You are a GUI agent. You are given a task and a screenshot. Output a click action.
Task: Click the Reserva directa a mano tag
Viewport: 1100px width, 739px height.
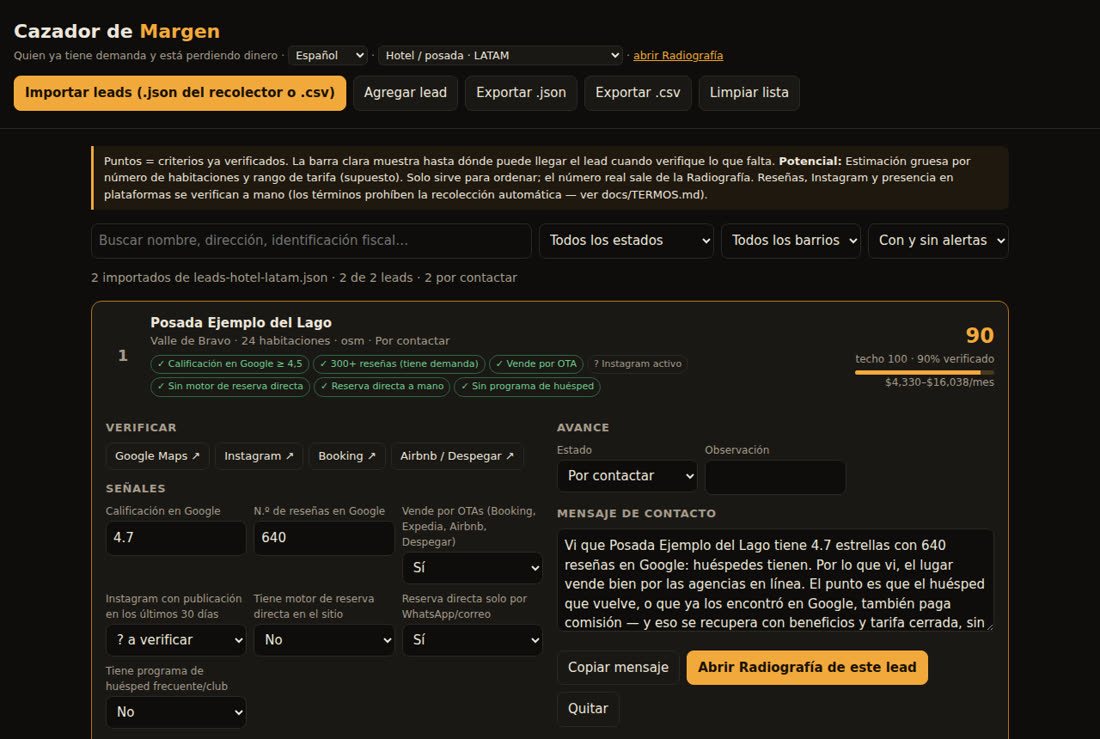click(382, 386)
